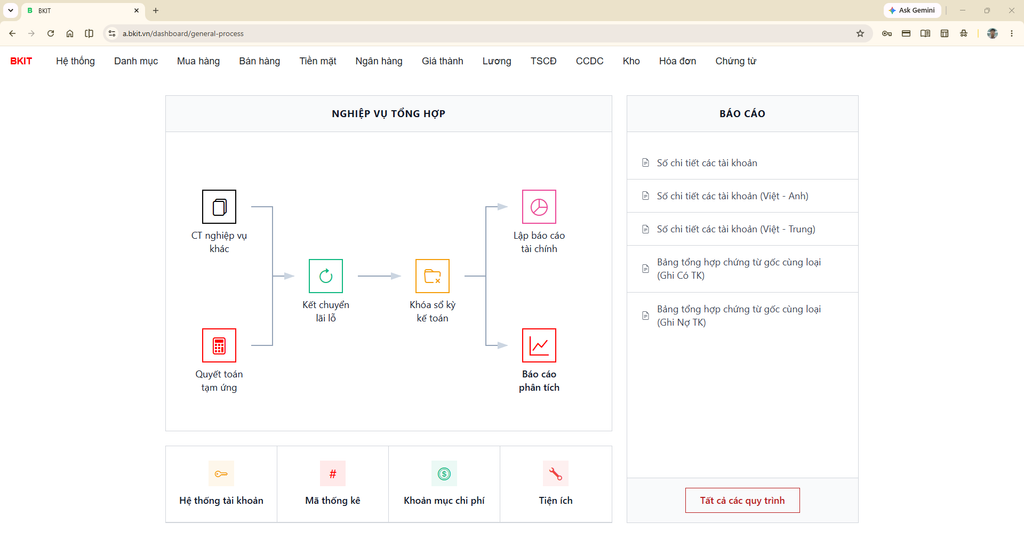Open the Báo cáo phân tích chart icon
The image size is (1024, 550).
coord(539,345)
